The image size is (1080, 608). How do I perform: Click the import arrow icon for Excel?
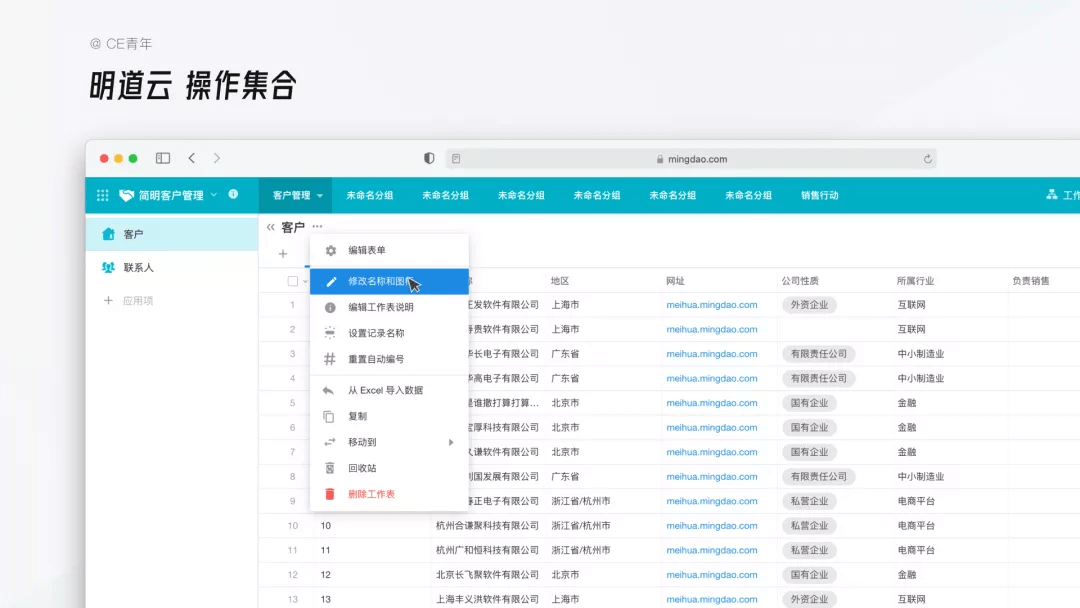(x=329, y=390)
